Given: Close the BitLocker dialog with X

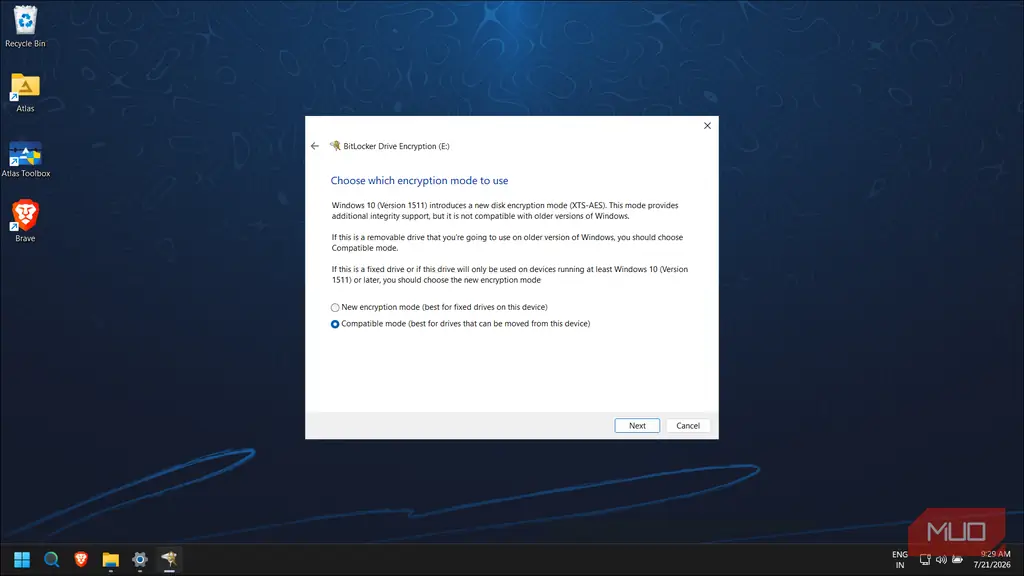Looking at the screenshot, I should 707,125.
